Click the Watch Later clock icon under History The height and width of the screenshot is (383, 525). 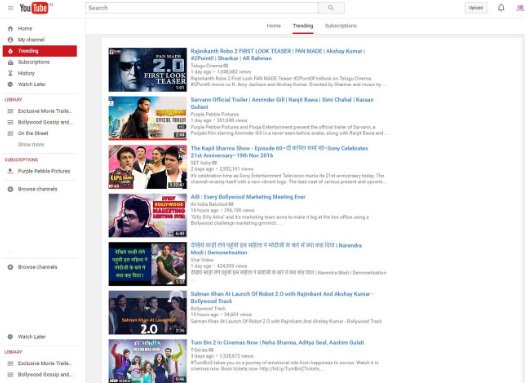(10, 84)
